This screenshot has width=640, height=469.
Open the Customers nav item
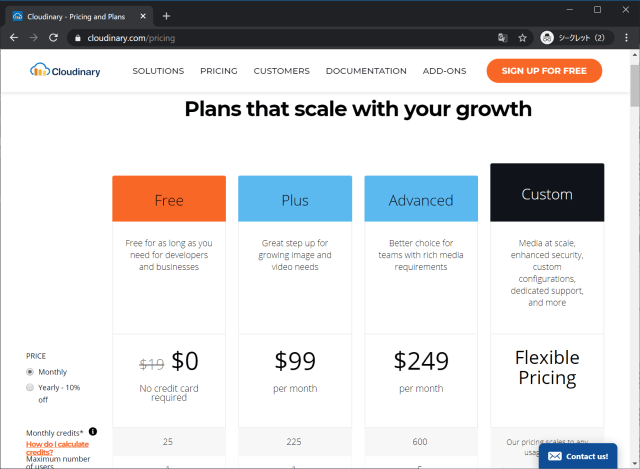coord(281,71)
